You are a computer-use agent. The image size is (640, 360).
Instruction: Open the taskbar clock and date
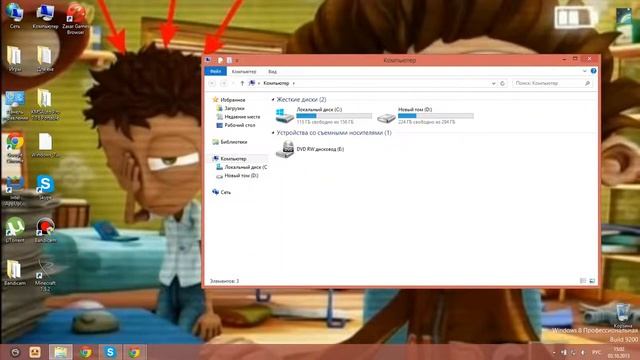click(x=619, y=352)
